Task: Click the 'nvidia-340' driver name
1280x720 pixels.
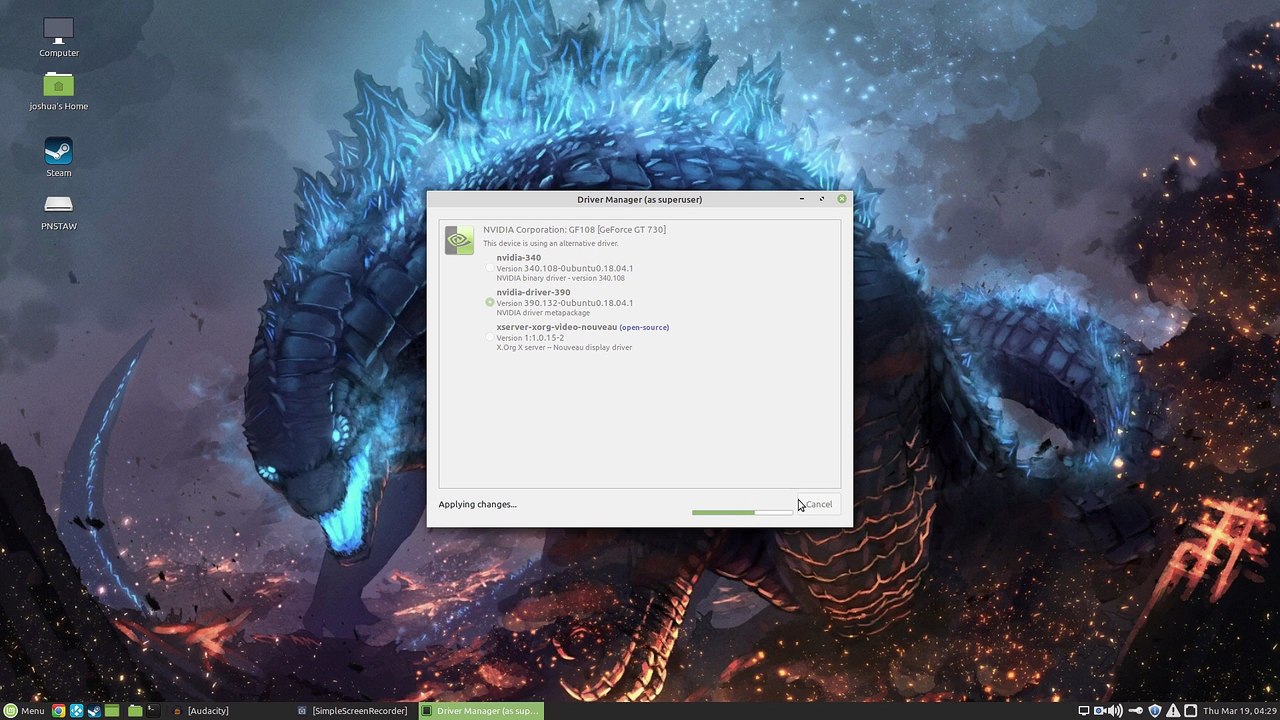Action: (518, 258)
